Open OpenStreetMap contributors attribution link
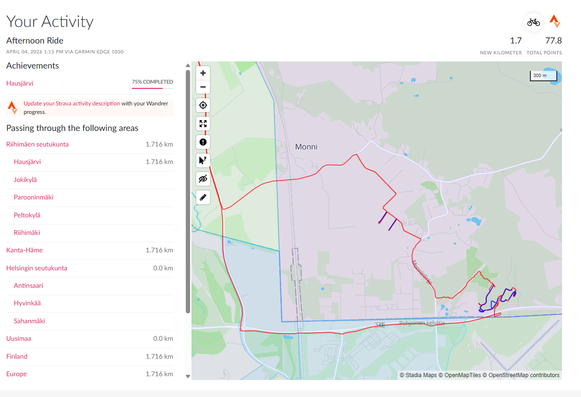The image size is (581, 397). click(521, 375)
